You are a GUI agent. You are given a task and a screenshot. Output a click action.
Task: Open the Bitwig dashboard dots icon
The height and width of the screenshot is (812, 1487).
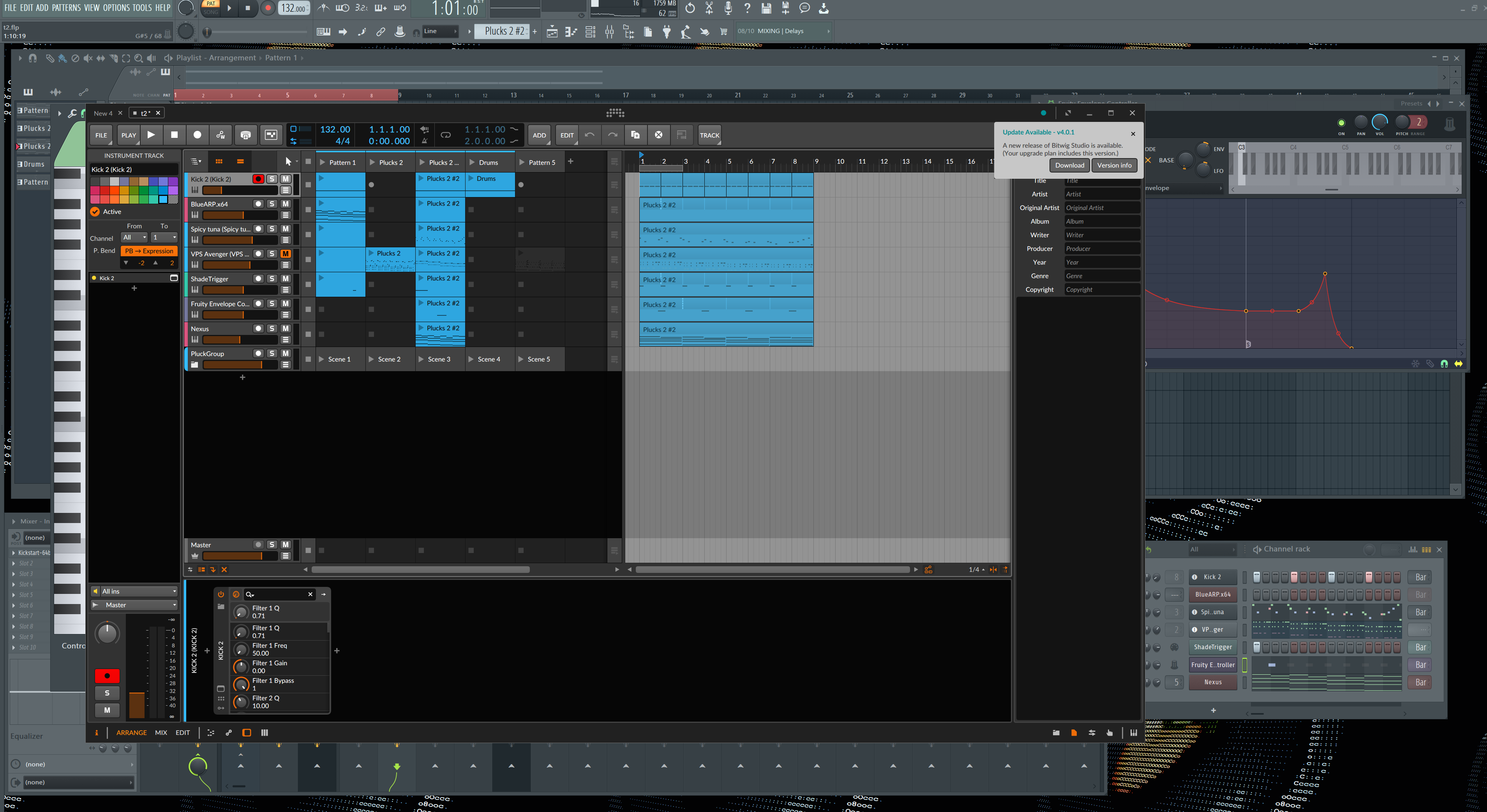click(x=616, y=113)
